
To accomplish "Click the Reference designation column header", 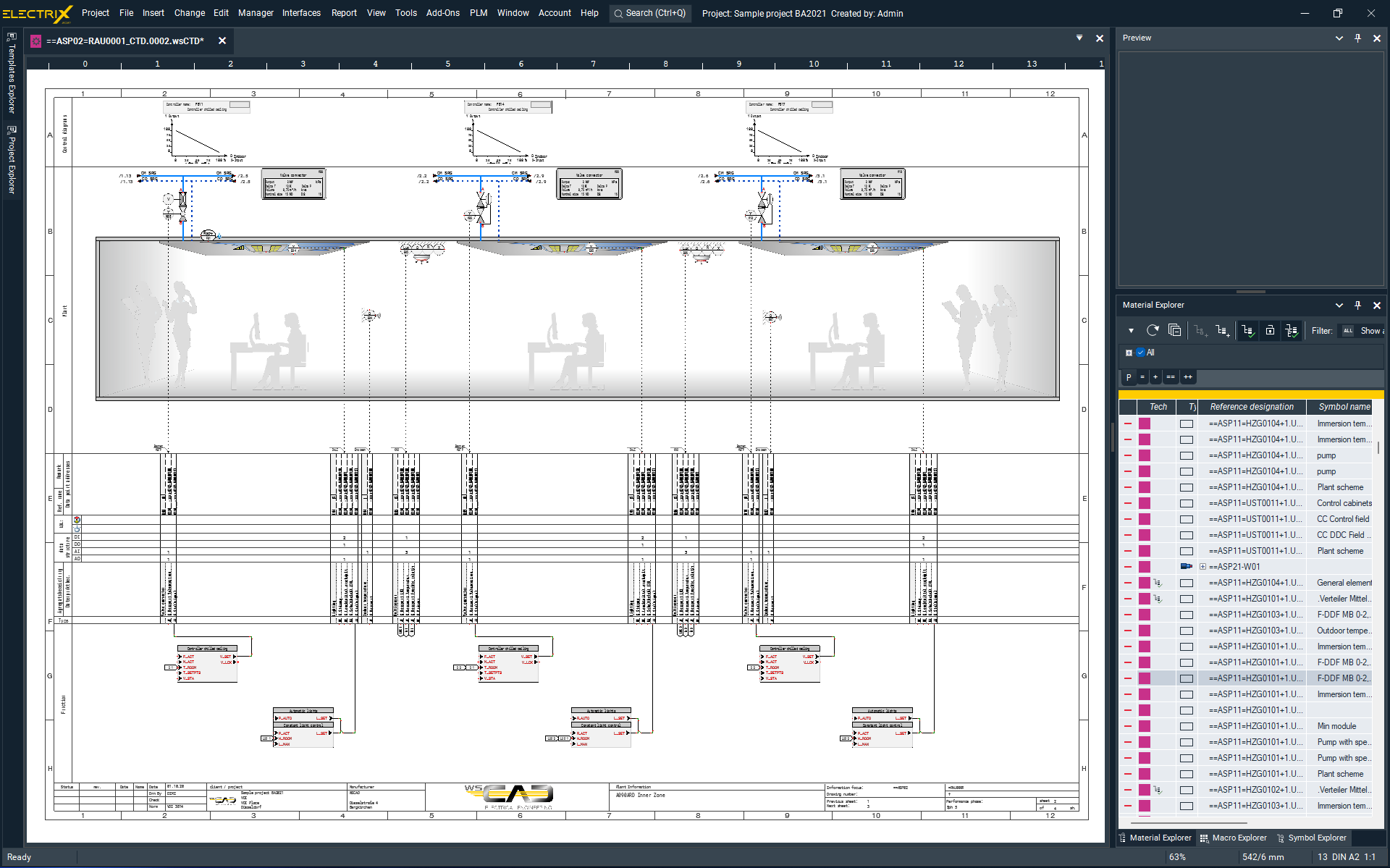I will (x=1251, y=407).
